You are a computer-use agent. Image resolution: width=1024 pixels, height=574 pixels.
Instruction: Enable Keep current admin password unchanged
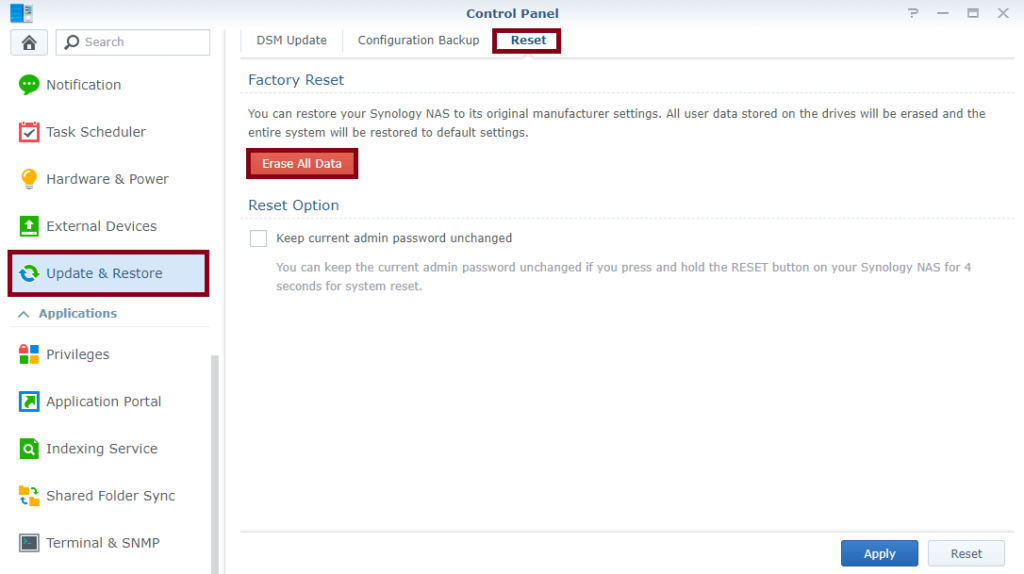pyautogui.click(x=258, y=238)
